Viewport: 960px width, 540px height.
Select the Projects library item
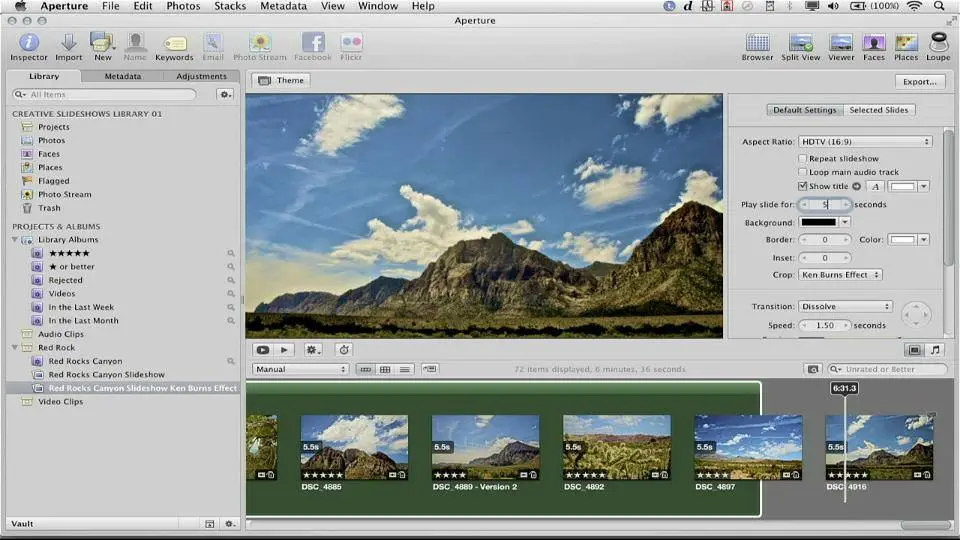(x=53, y=127)
